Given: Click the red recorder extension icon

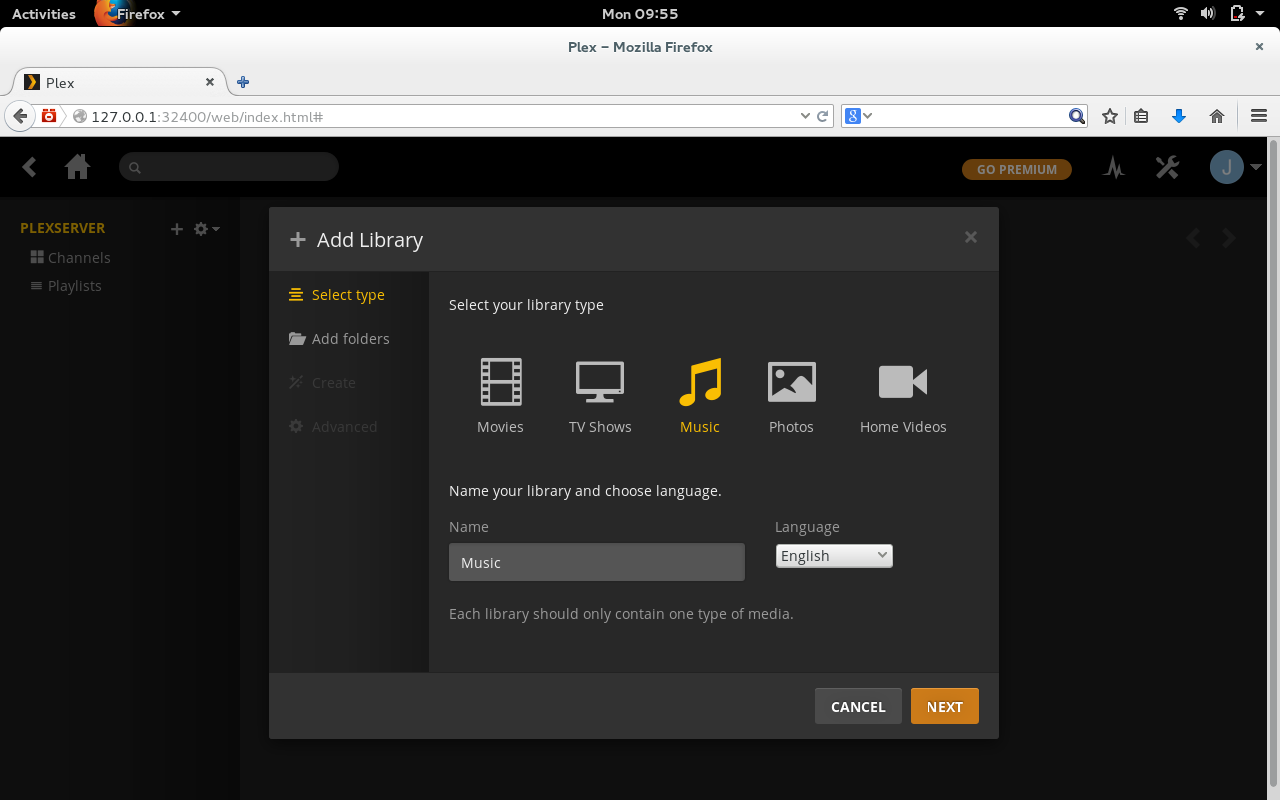Looking at the screenshot, I should click(x=49, y=116).
